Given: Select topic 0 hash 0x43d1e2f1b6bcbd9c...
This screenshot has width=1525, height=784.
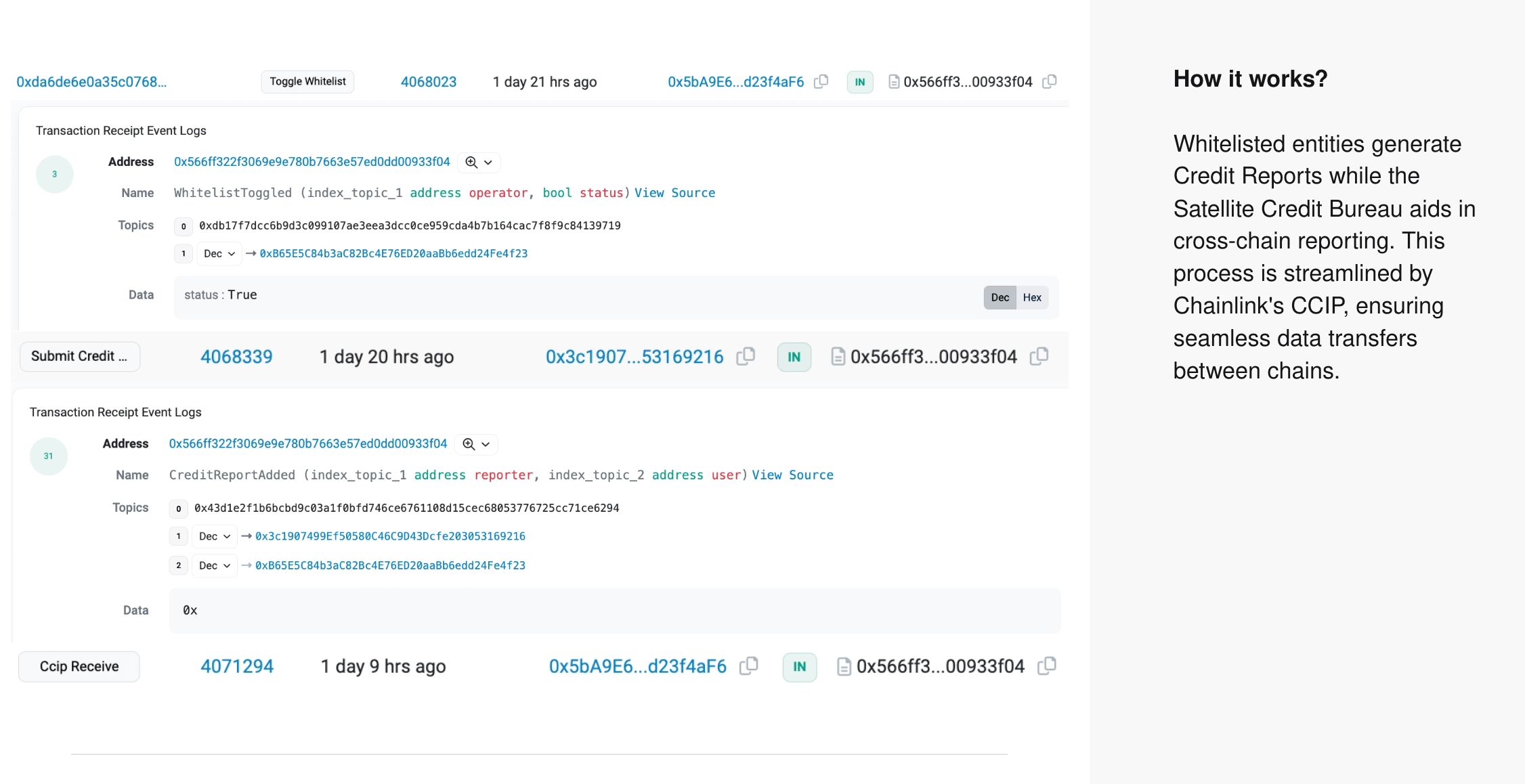Looking at the screenshot, I should click(406, 508).
